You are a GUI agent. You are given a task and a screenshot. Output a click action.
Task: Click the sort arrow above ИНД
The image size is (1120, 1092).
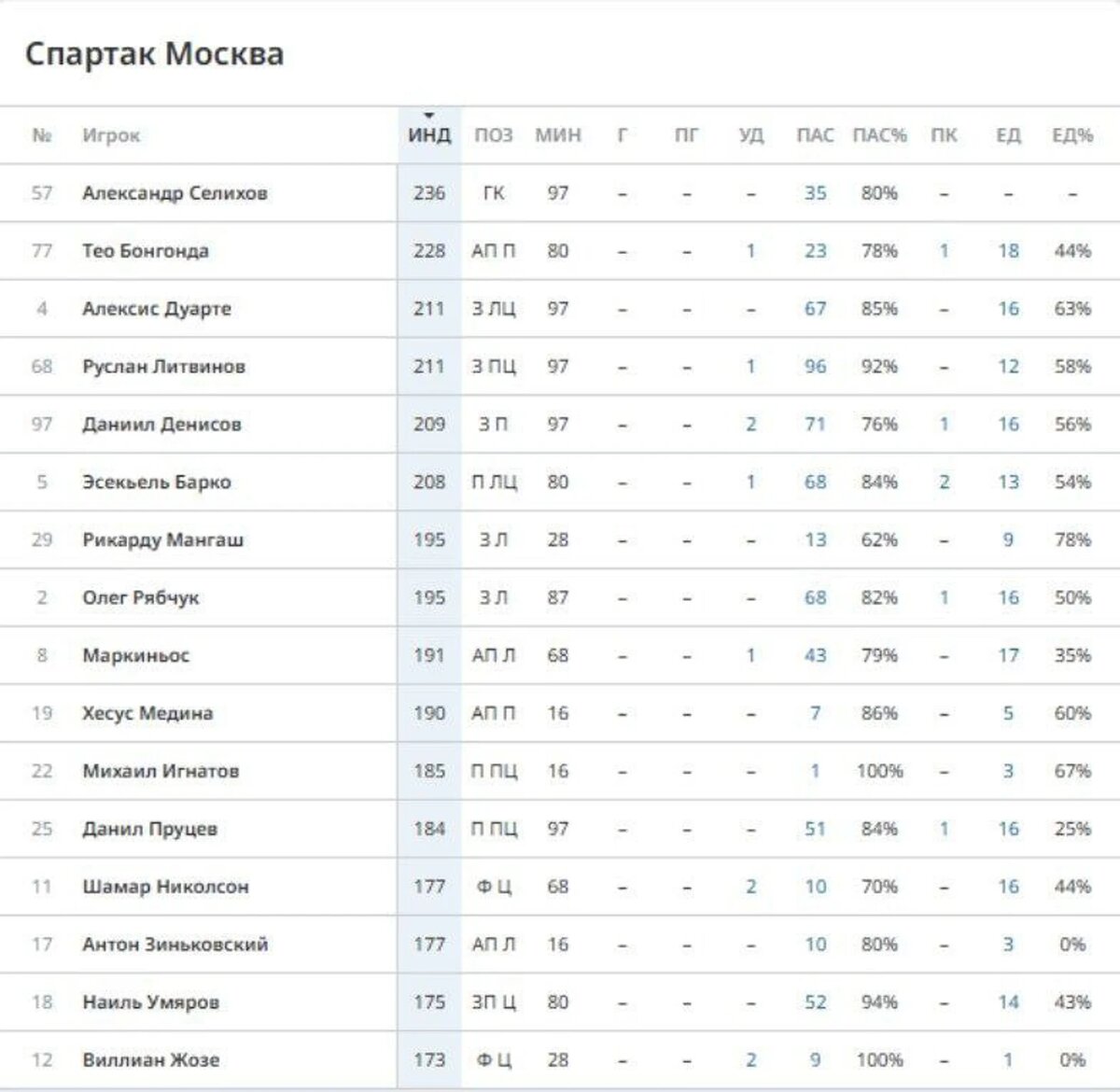click(429, 116)
